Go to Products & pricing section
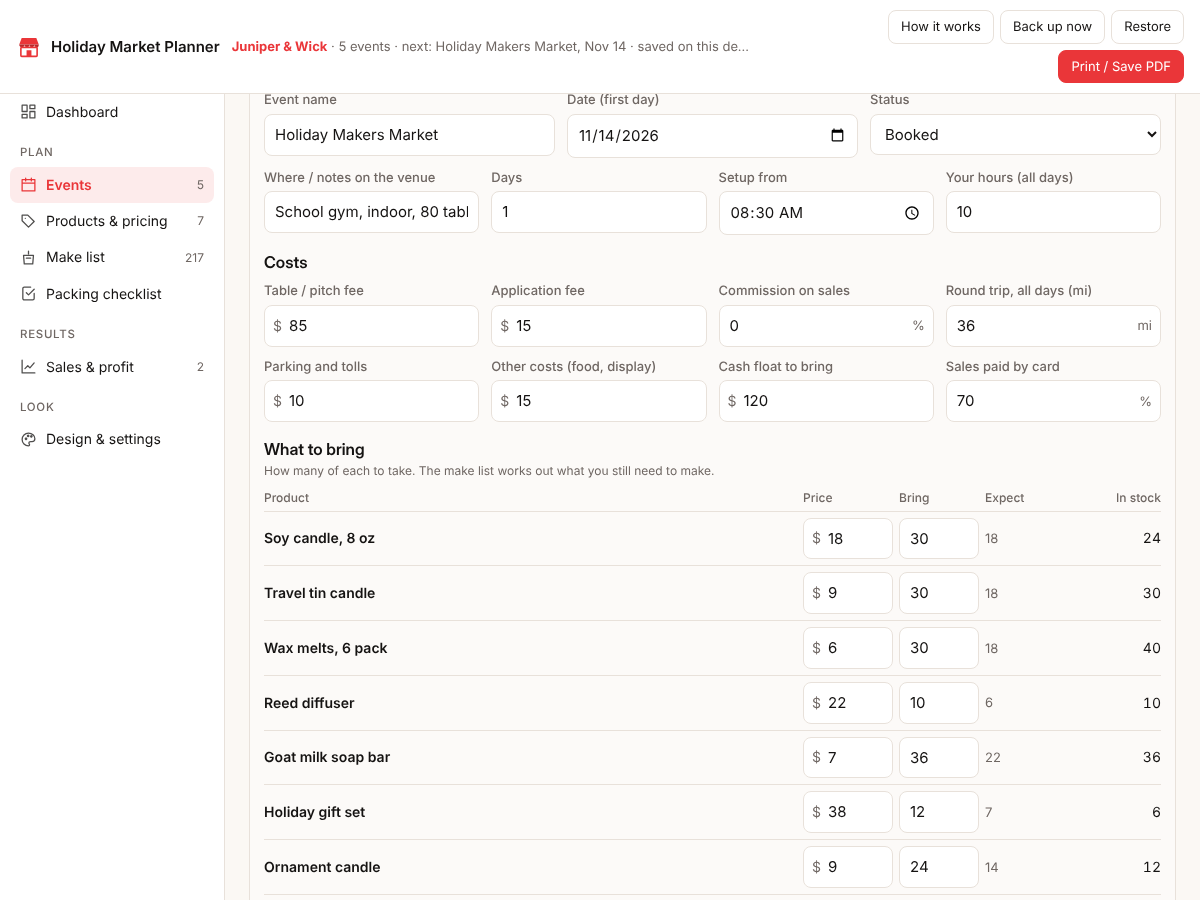Screen dimensions: 1200x900 pyautogui.click(x=112, y=221)
